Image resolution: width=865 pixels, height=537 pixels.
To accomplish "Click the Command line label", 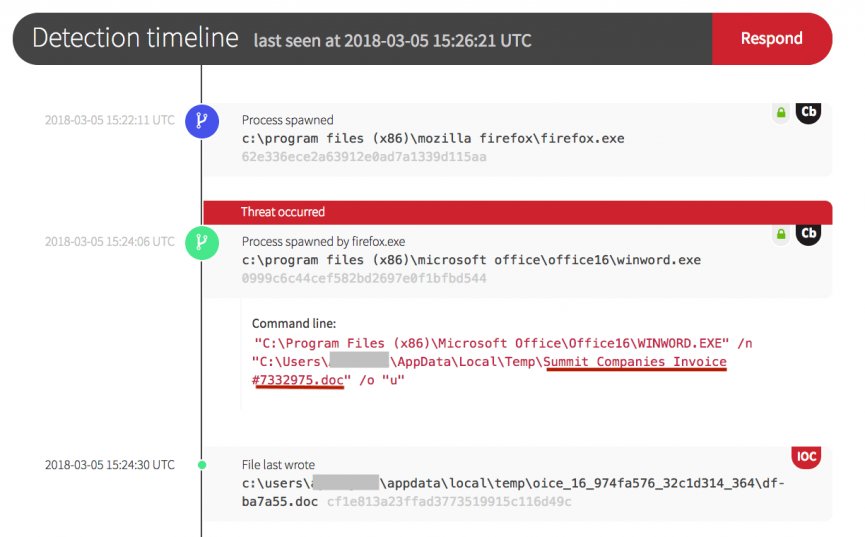I will (x=294, y=324).
